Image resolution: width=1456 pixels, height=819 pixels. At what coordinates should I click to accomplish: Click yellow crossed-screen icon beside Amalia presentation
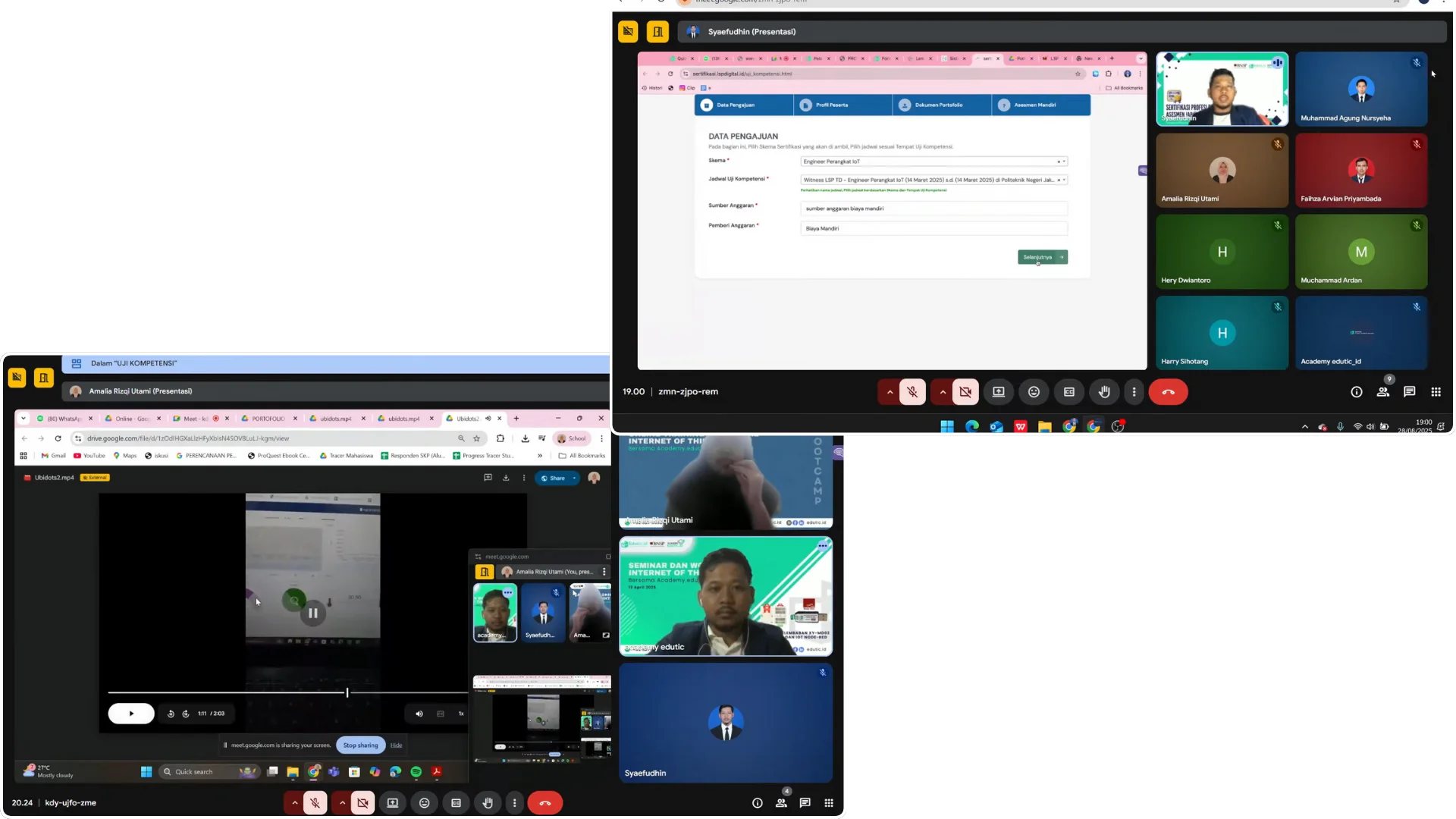pyautogui.click(x=17, y=377)
